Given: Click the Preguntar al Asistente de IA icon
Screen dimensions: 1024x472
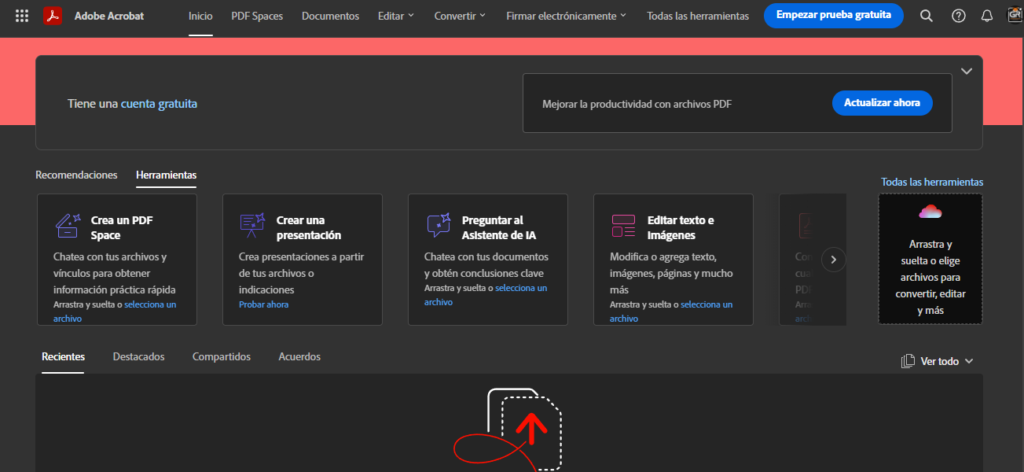Looking at the screenshot, I should pos(438,226).
